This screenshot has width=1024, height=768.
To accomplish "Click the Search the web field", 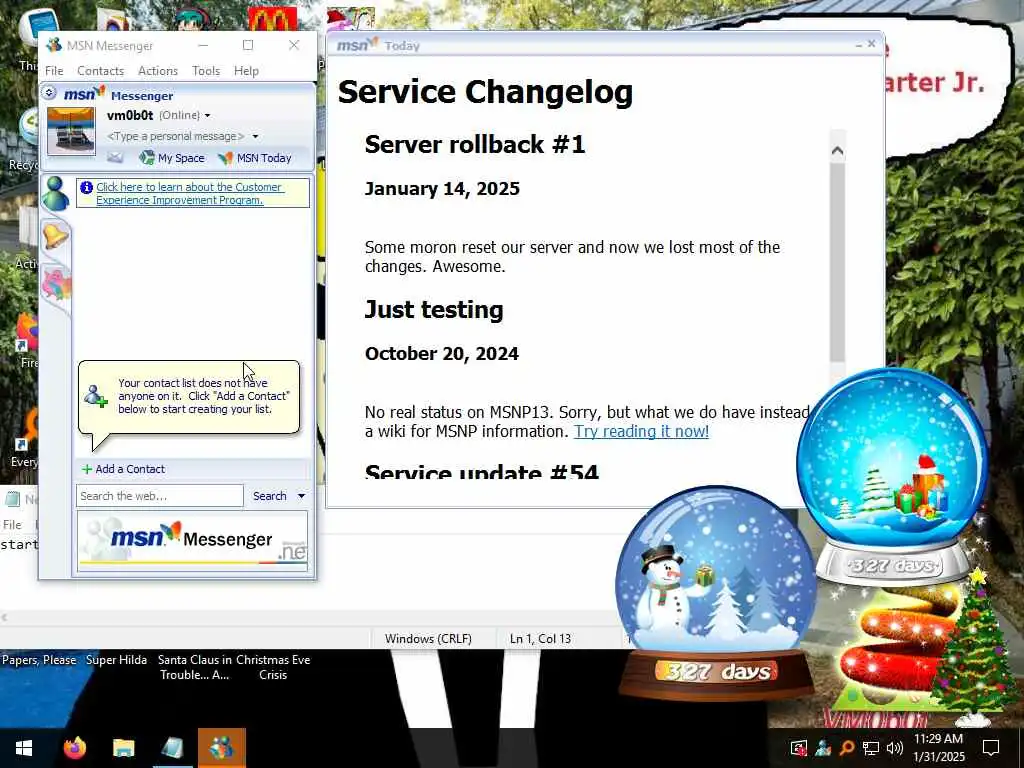I will [159, 496].
